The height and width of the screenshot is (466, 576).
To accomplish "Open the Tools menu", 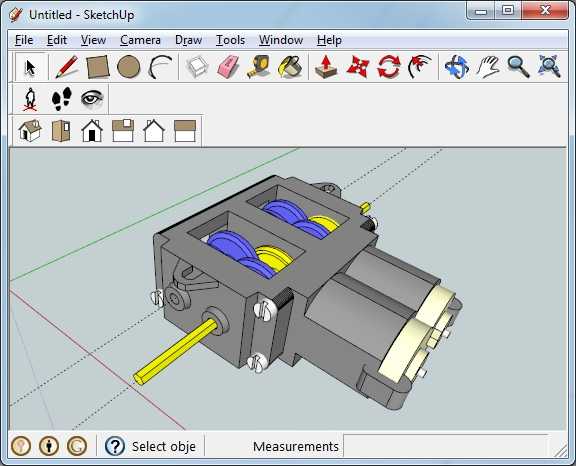I will 230,40.
